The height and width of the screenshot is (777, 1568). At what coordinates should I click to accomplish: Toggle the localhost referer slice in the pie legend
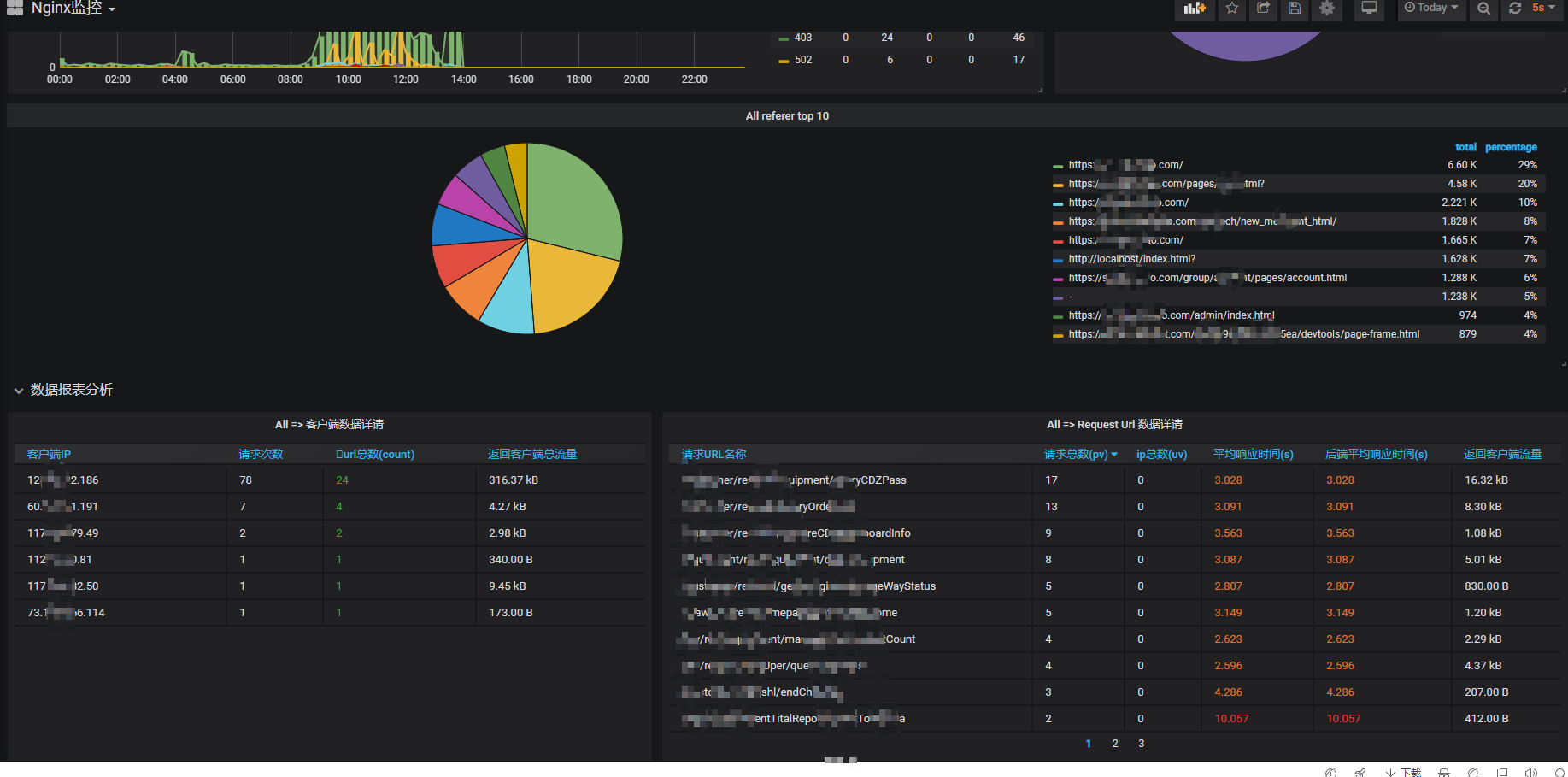[1132, 258]
